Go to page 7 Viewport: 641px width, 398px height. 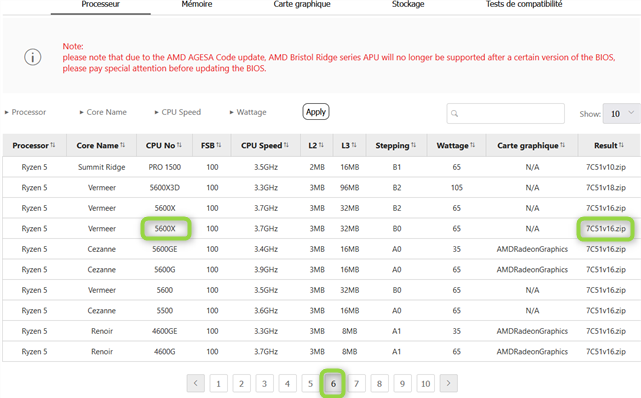(x=356, y=384)
